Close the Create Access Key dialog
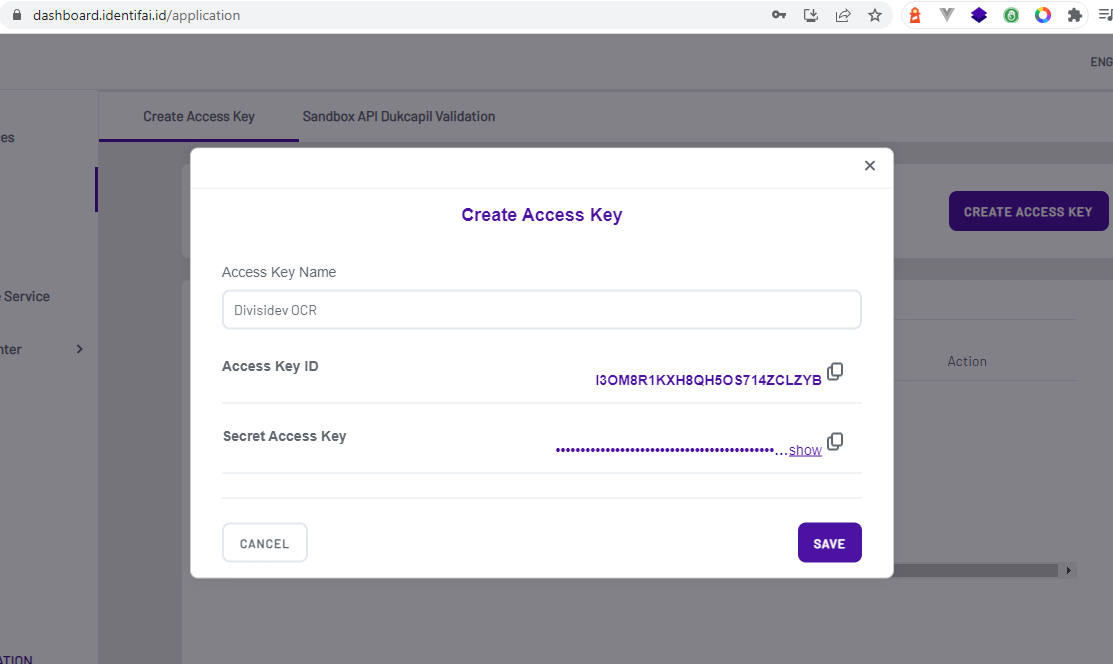The height and width of the screenshot is (664, 1113). [x=870, y=165]
